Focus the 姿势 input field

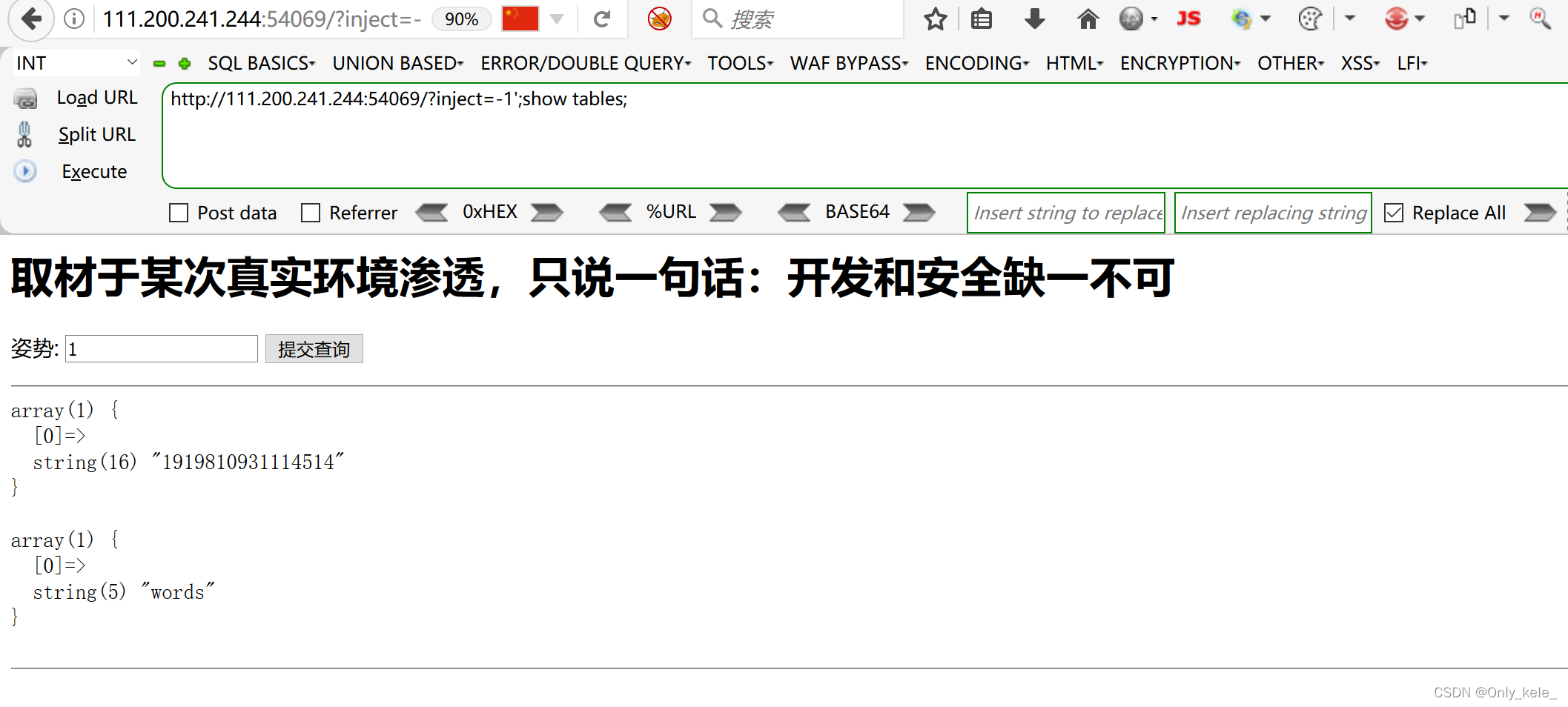click(x=162, y=349)
